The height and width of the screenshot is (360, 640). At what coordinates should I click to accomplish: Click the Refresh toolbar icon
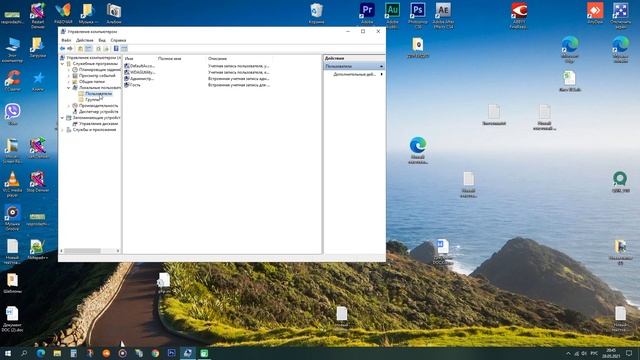coord(98,49)
